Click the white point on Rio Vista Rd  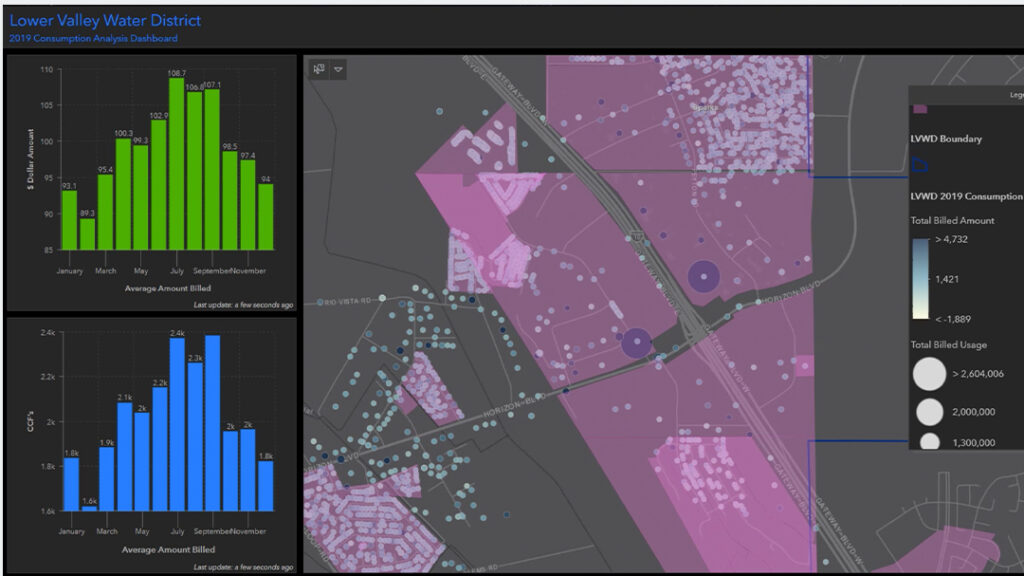pyautogui.click(x=382, y=298)
